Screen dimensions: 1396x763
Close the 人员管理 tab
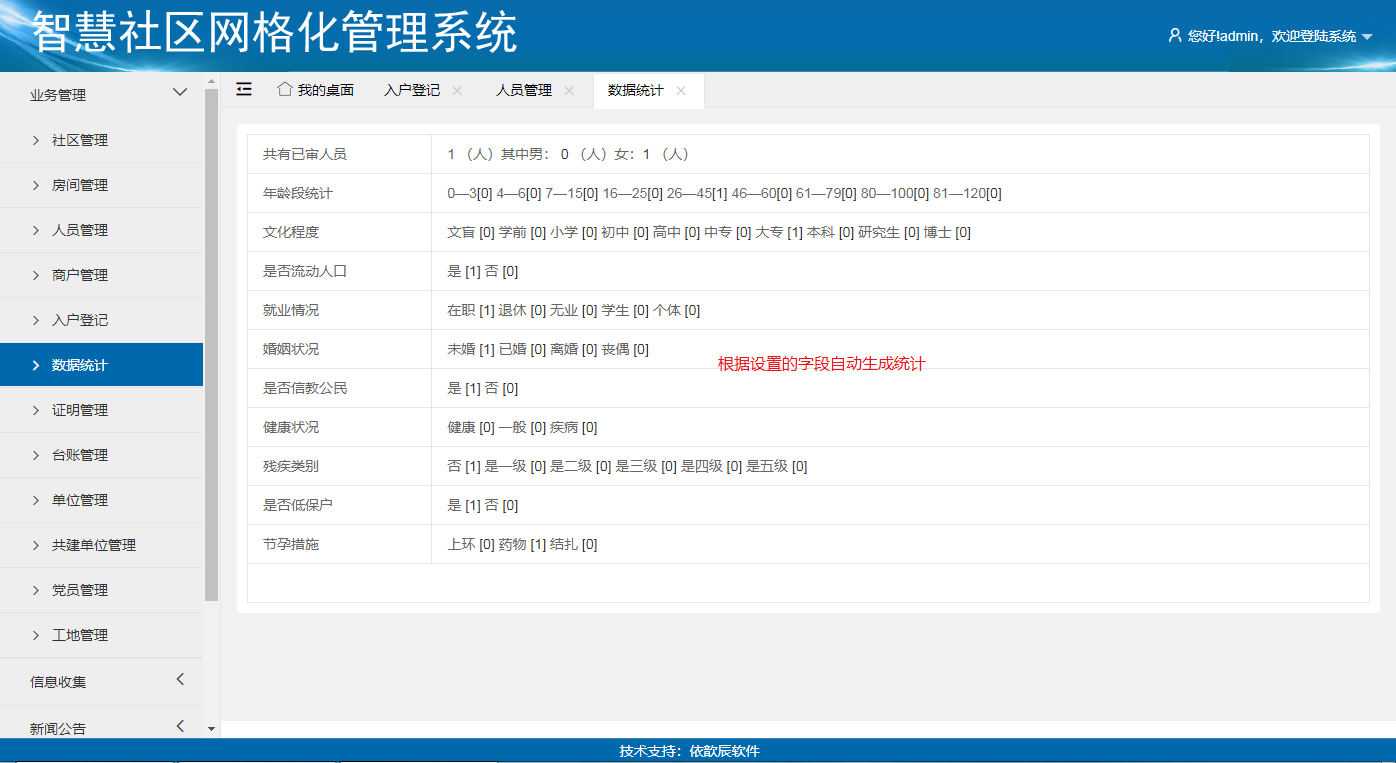(x=569, y=90)
